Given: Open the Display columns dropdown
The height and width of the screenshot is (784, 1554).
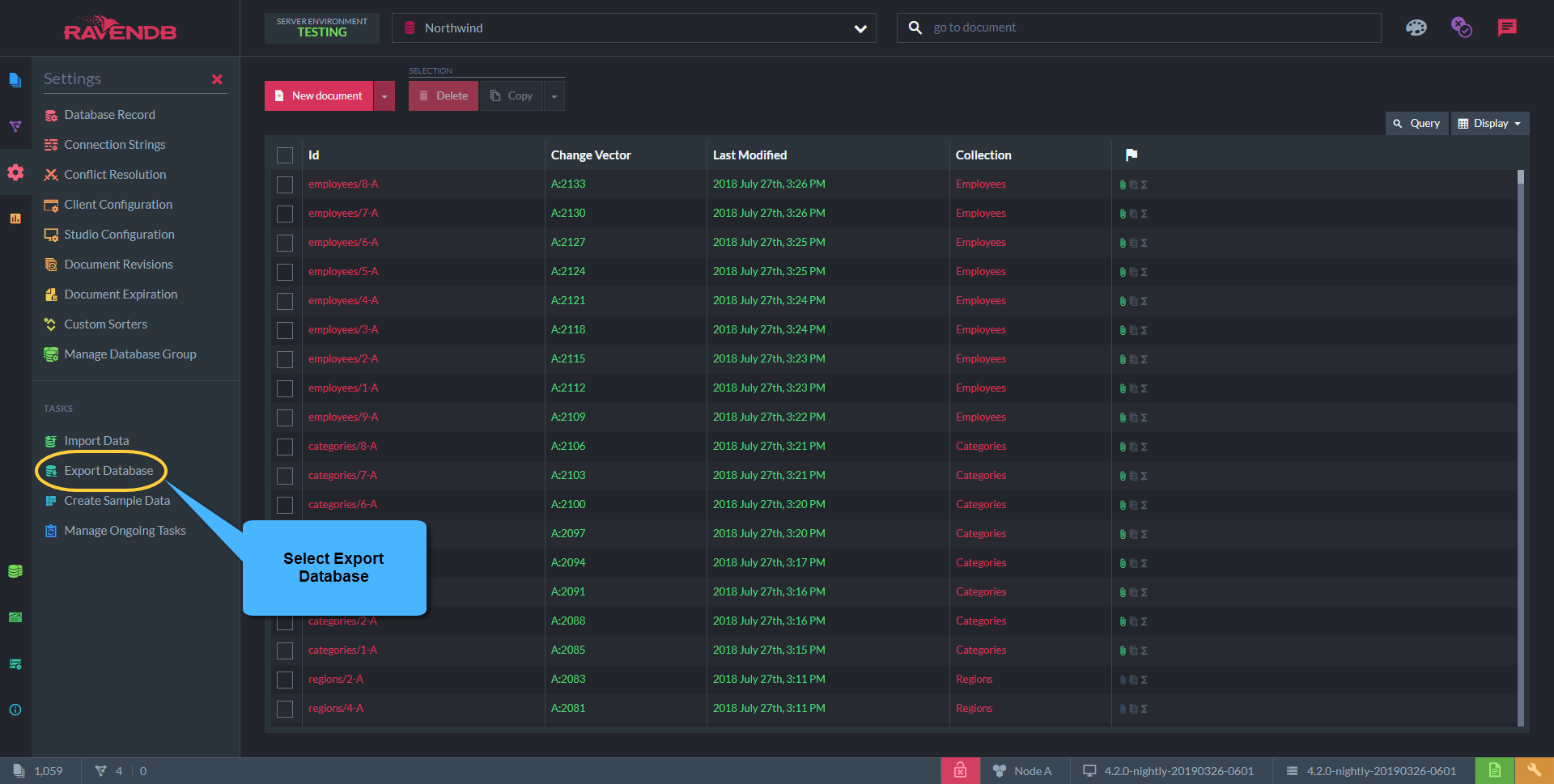Looking at the screenshot, I should click(x=1490, y=123).
